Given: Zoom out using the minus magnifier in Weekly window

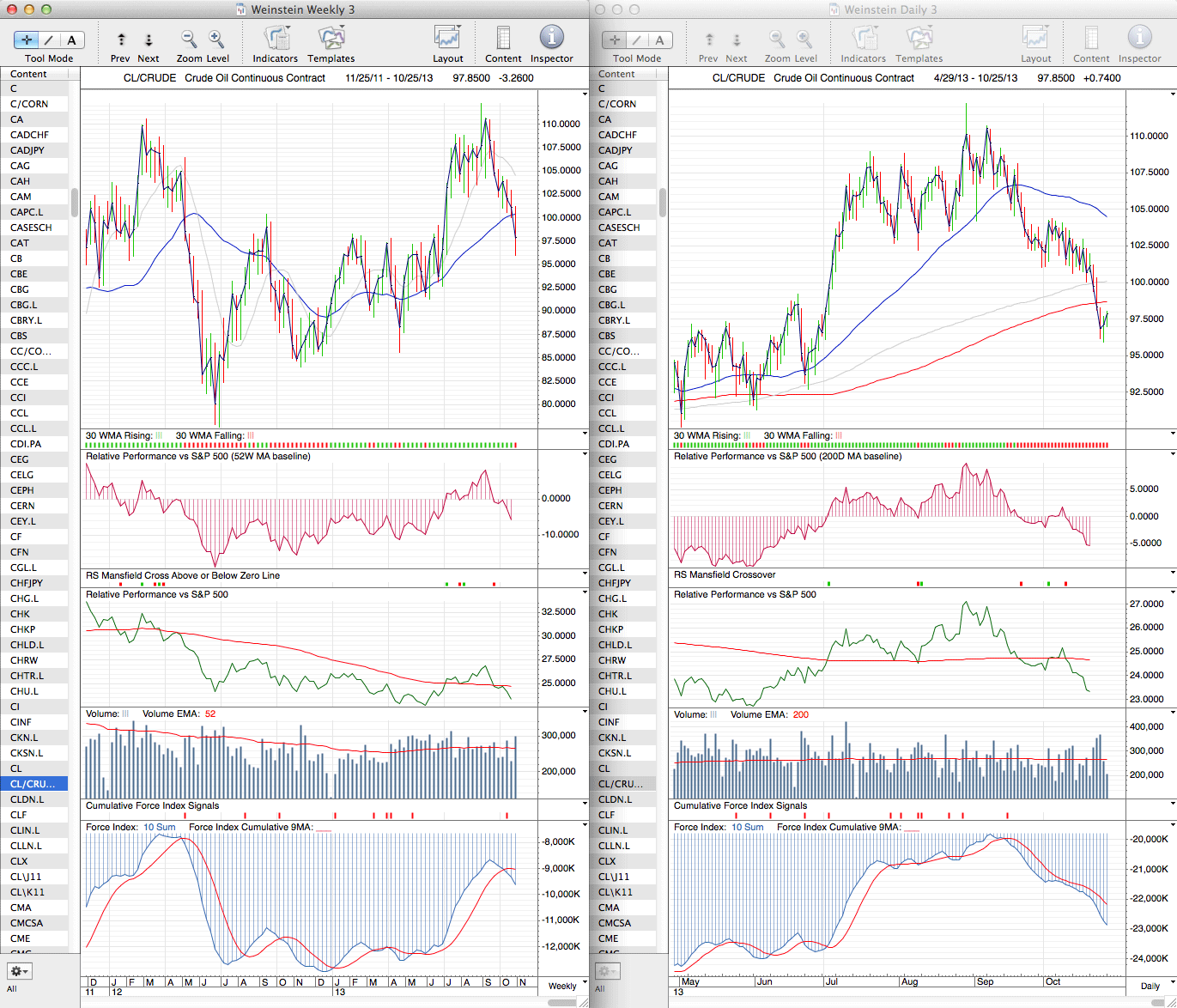Looking at the screenshot, I should coord(189,39).
